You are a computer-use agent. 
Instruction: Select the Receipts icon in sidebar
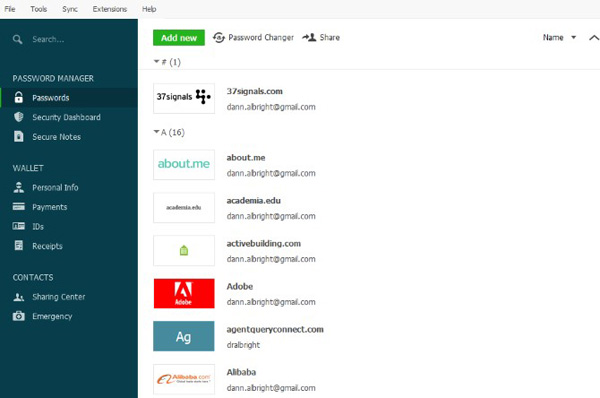click(18, 246)
